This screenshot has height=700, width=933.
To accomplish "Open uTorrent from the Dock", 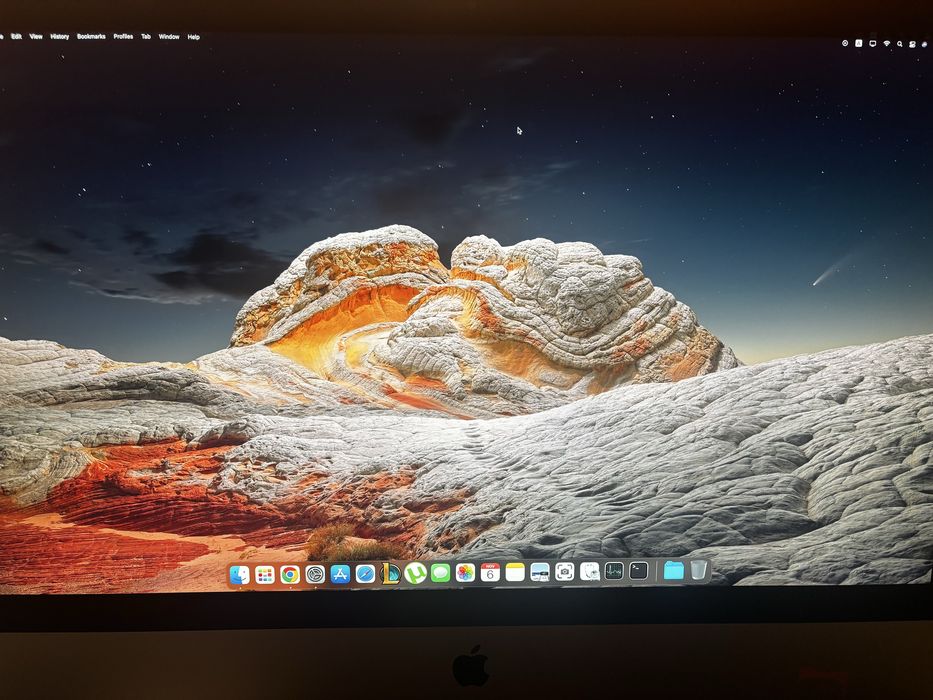I will 415,574.
